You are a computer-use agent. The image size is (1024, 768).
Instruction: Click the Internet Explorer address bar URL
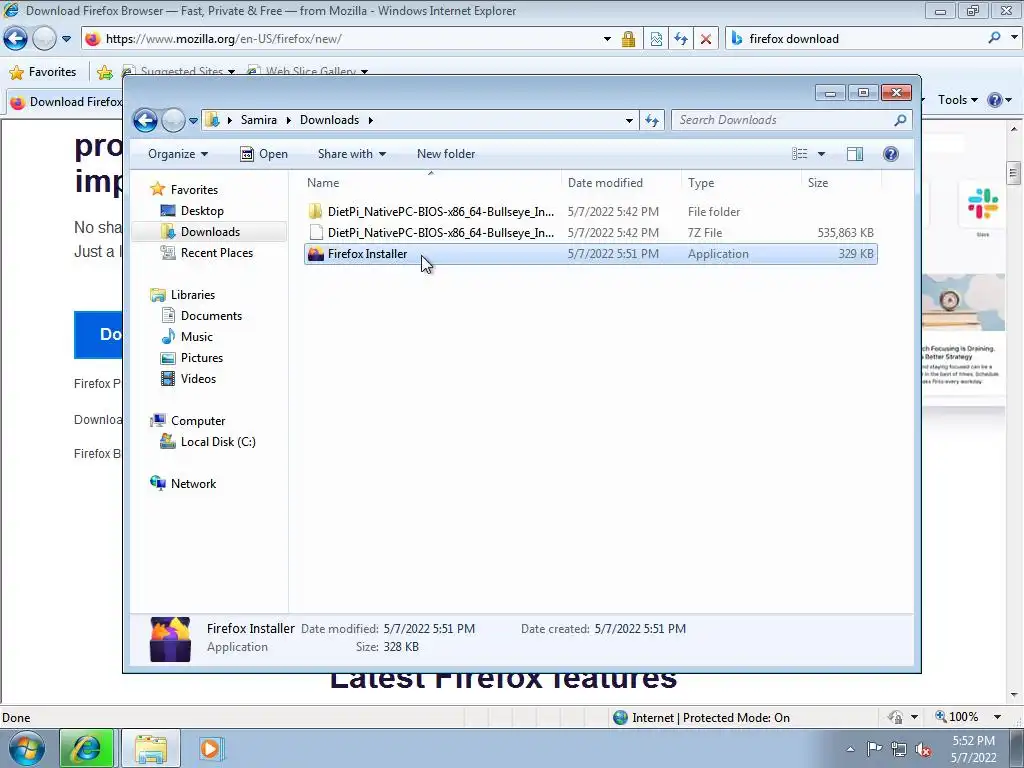pos(223,39)
